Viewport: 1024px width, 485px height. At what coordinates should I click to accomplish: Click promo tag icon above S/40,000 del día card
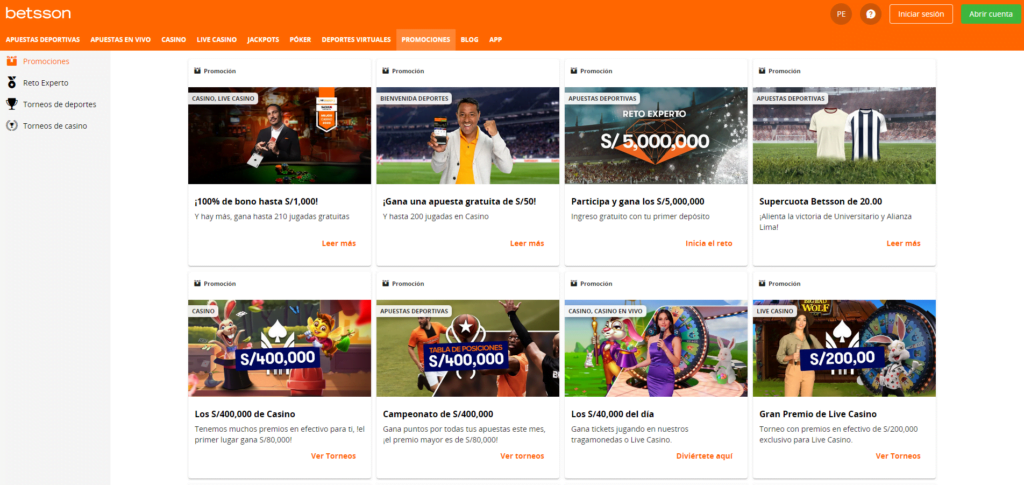tap(574, 283)
